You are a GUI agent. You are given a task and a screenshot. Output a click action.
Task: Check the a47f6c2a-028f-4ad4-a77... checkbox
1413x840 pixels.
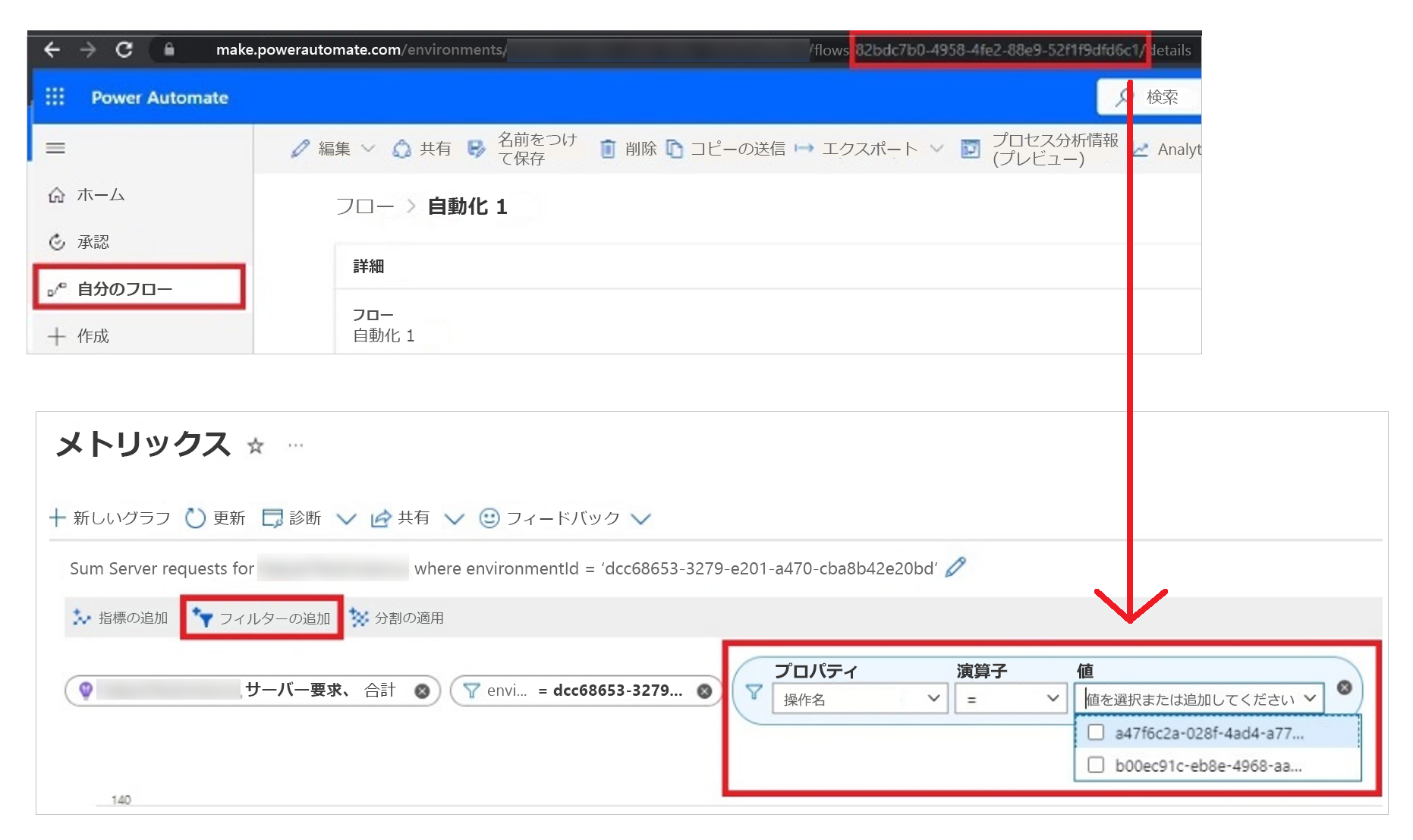[1096, 732]
